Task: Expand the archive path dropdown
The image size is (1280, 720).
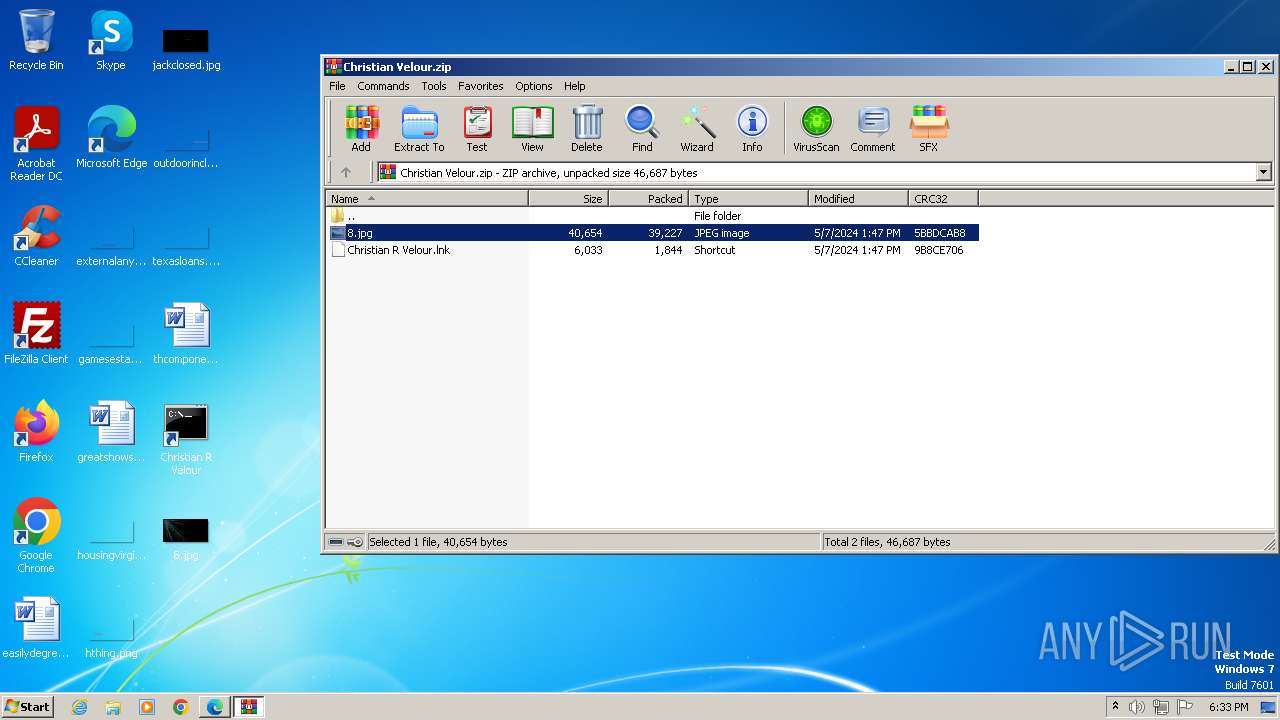Action: [1263, 172]
